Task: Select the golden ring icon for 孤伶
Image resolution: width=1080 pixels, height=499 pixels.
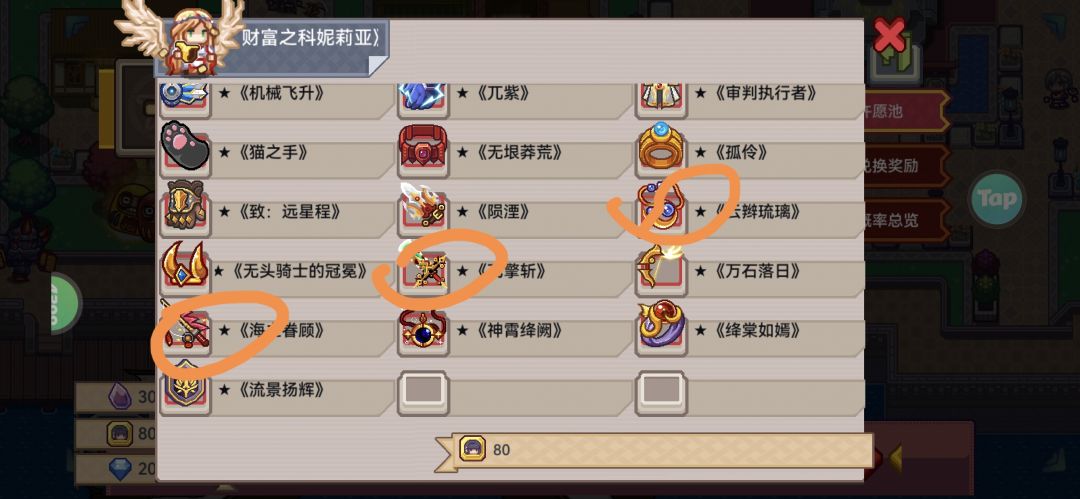Action: click(661, 147)
